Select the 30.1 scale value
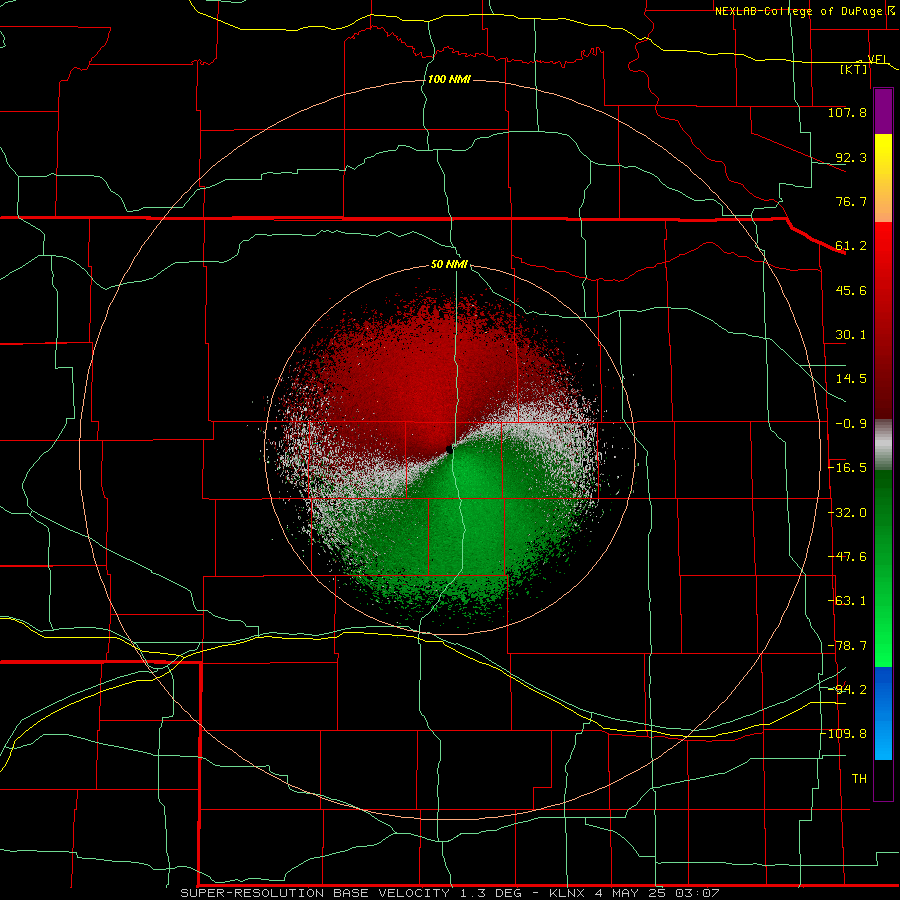Screen dimensions: 900x900 (x=851, y=335)
